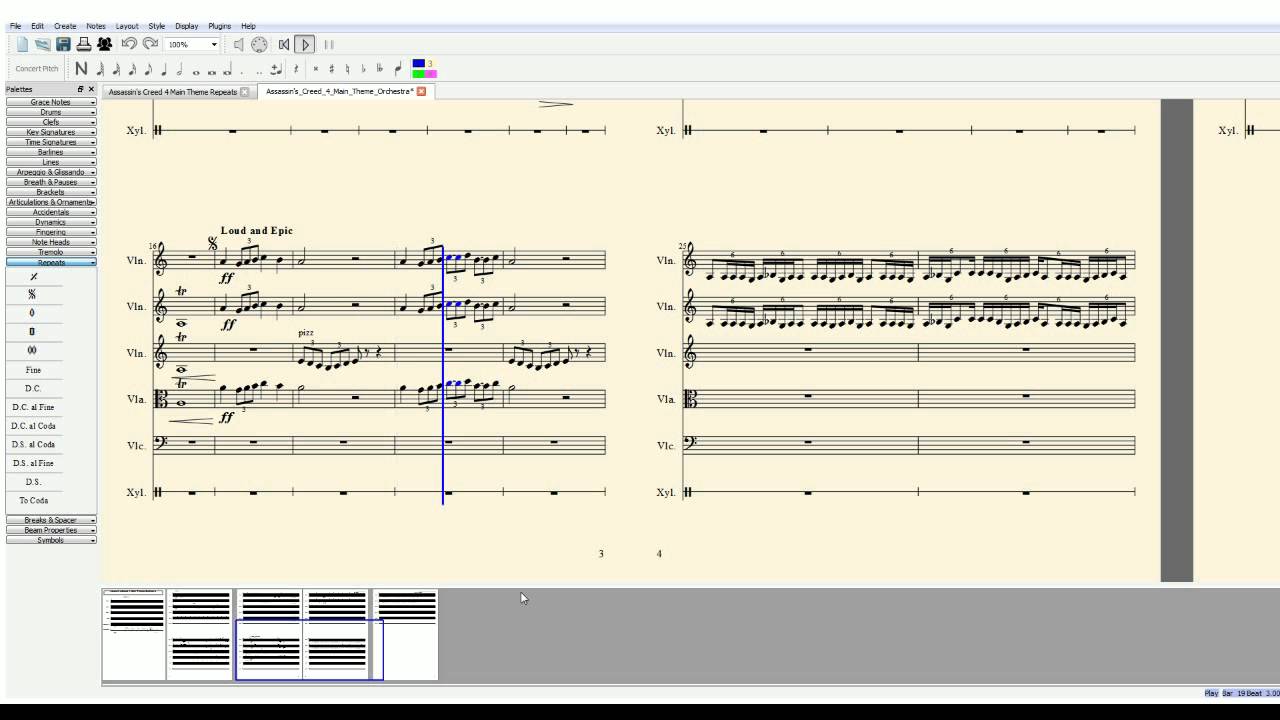1280x720 pixels.
Task: Switch to voice 2 (green)
Action: coord(418,73)
